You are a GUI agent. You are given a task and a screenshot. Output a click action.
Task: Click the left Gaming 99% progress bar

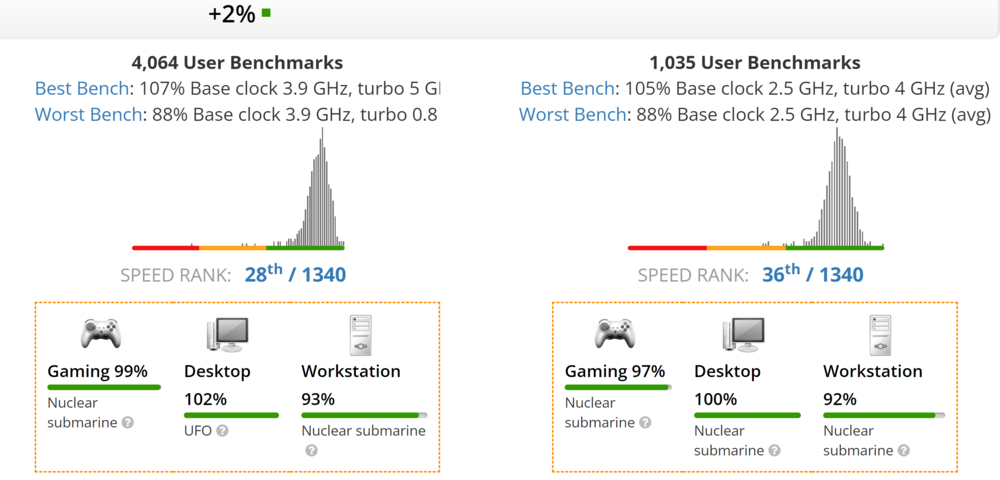pos(104,387)
